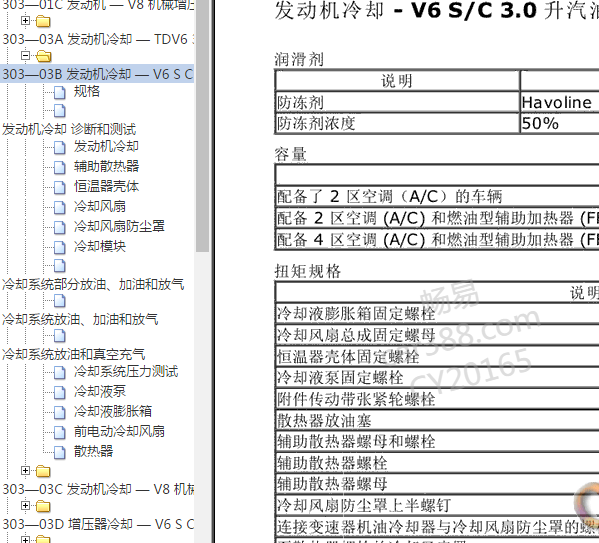This screenshot has width=599, height=543.
Task: Click the 50% concentration cell
Action: (x=560, y=123)
